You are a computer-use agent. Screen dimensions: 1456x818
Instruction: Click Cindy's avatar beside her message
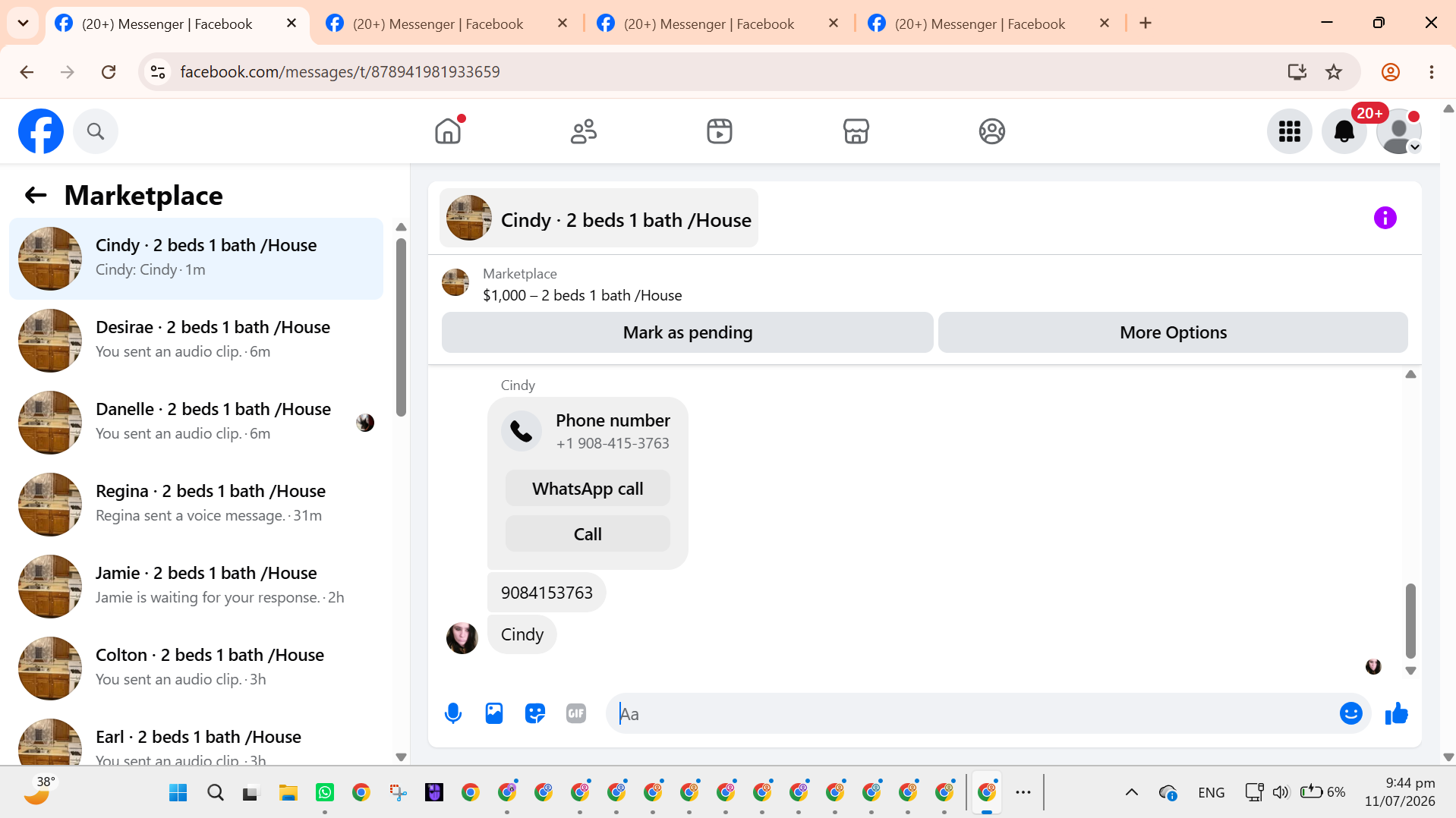click(462, 638)
